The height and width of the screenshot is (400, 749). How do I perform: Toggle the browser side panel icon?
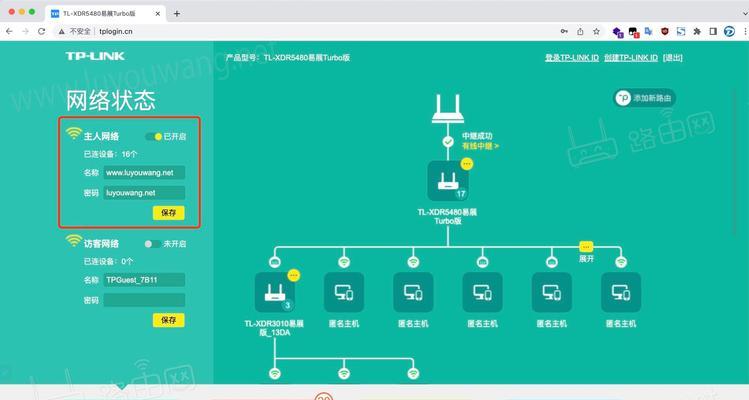coord(713,32)
